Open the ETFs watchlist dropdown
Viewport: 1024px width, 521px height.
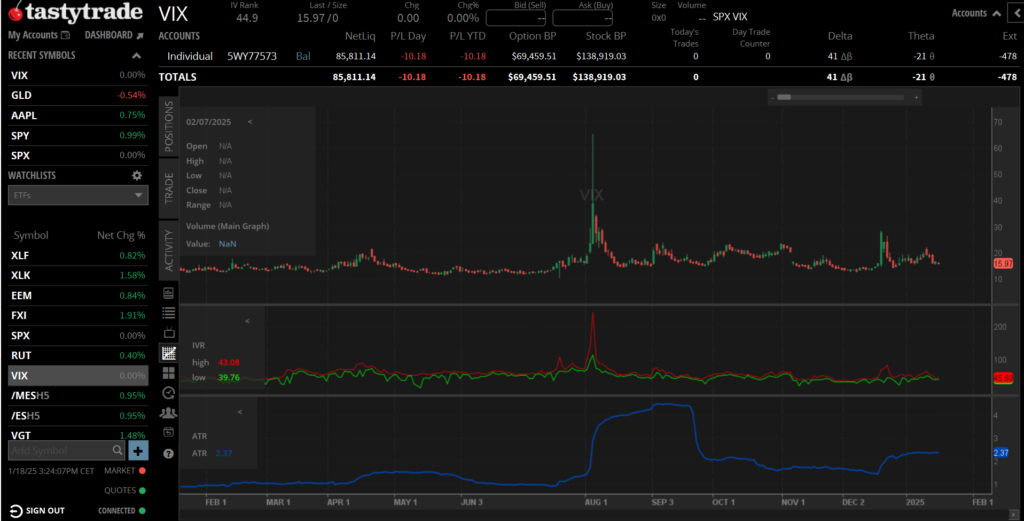[x=78, y=196]
